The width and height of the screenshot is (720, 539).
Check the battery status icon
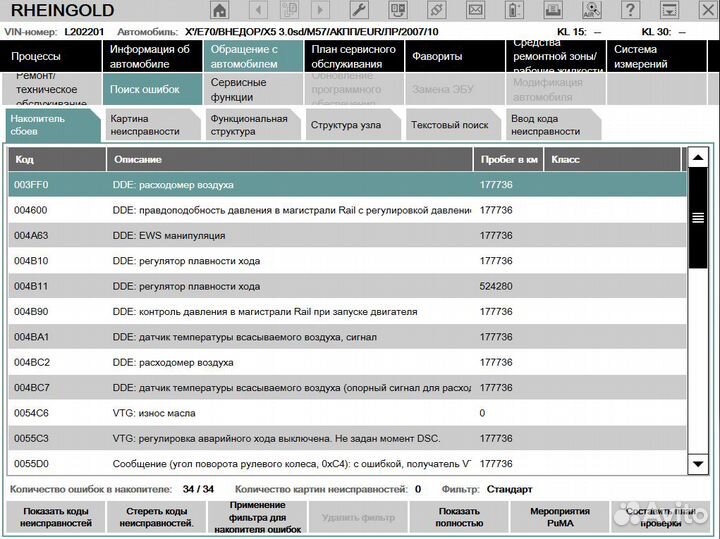(x=514, y=10)
